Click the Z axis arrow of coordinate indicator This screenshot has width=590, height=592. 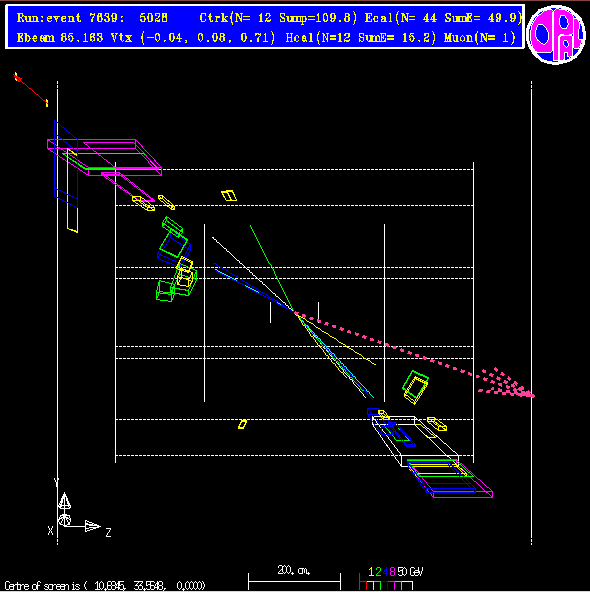pos(92,526)
